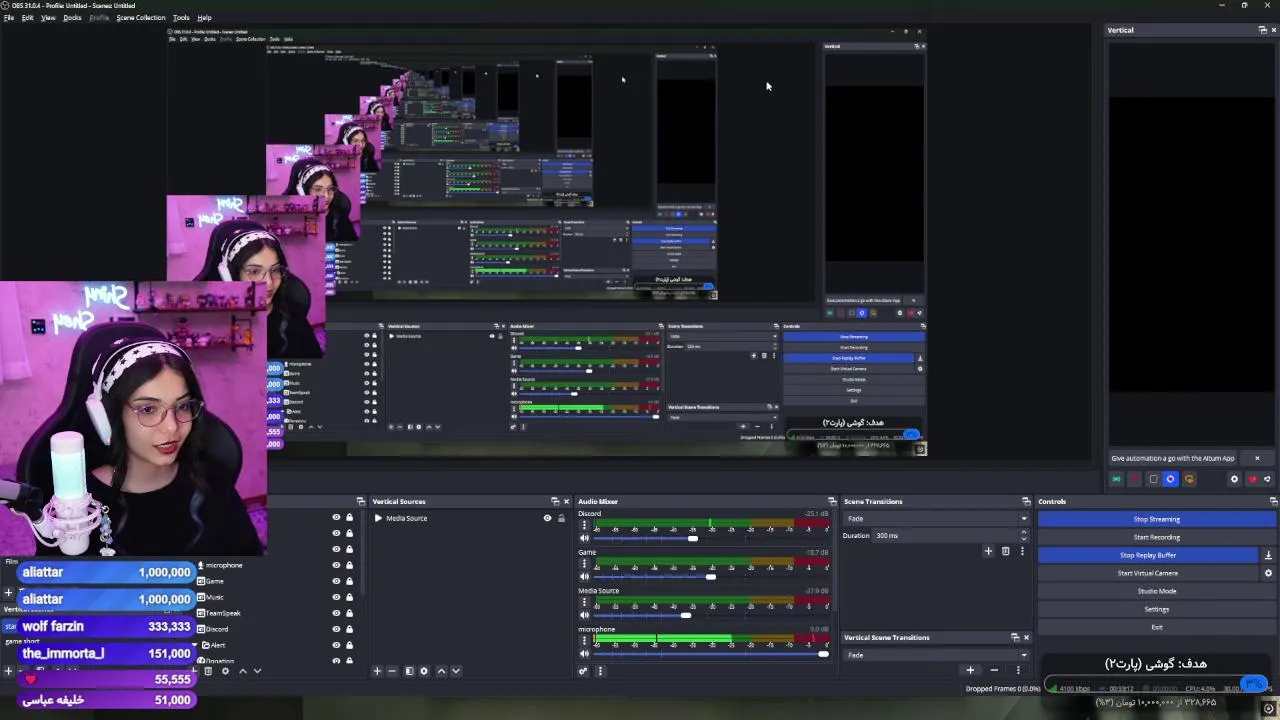Open the File menu
This screenshot has width=1280, height=720.
click(x=9, y=17)
